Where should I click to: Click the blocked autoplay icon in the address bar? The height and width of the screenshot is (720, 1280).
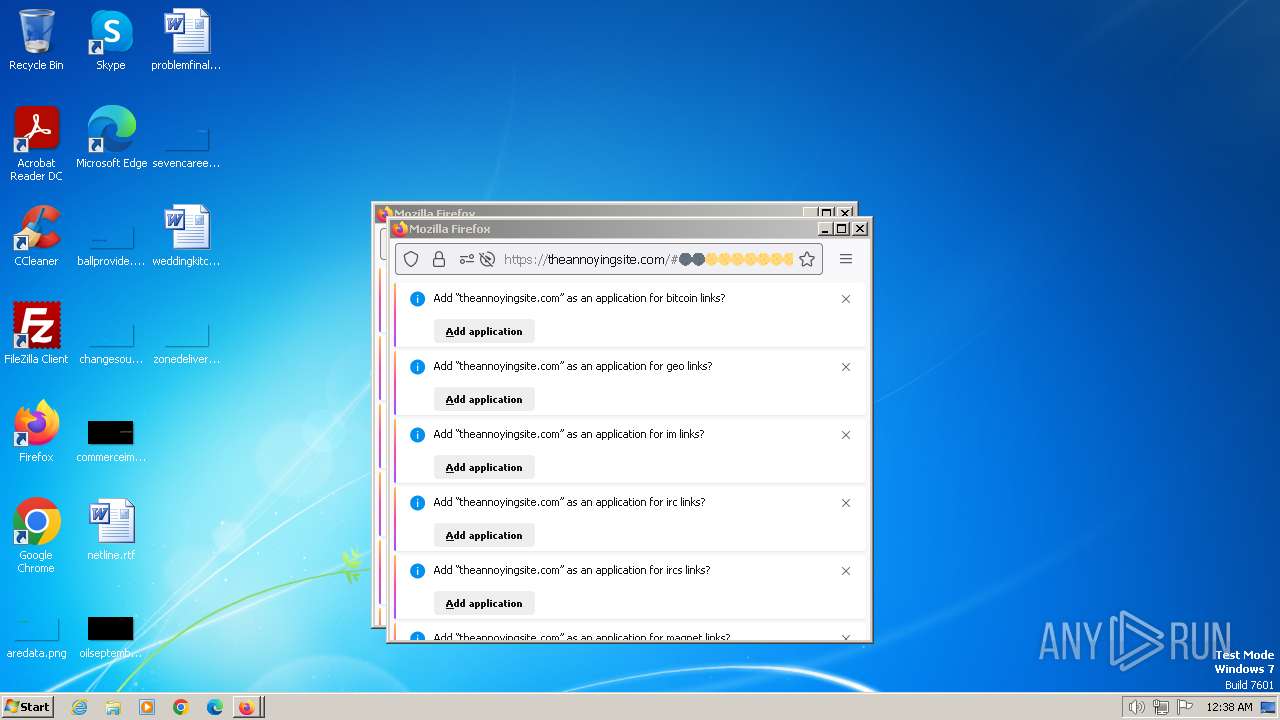tap(487, 259)
